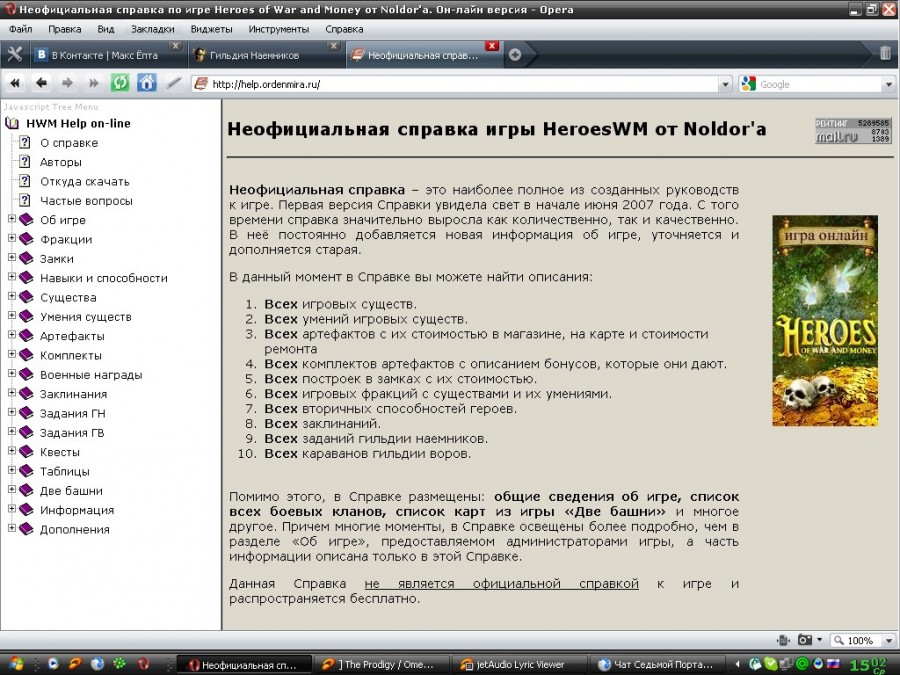900x675 pixels.
Task: Open a new tab with the plus button
Action: pos(515,55)
